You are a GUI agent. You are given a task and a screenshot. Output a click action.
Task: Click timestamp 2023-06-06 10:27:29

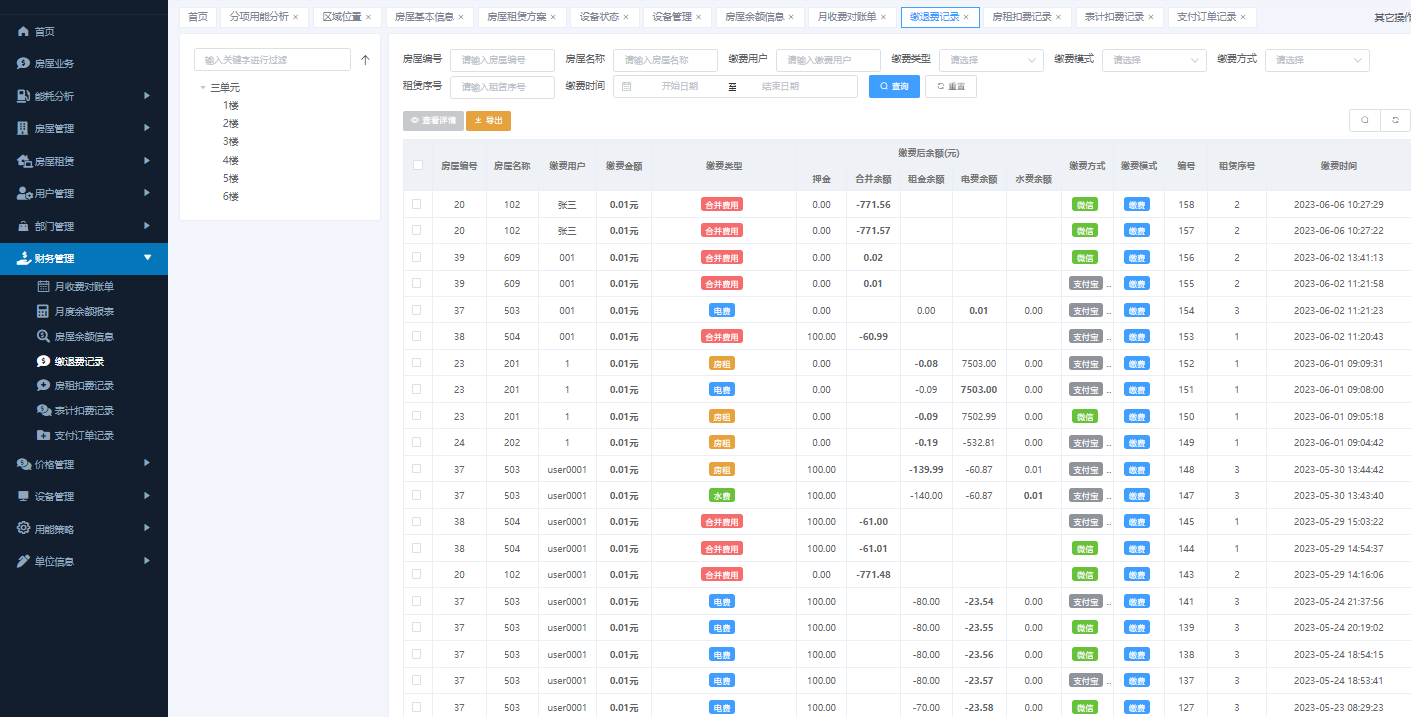point(1338,204)
